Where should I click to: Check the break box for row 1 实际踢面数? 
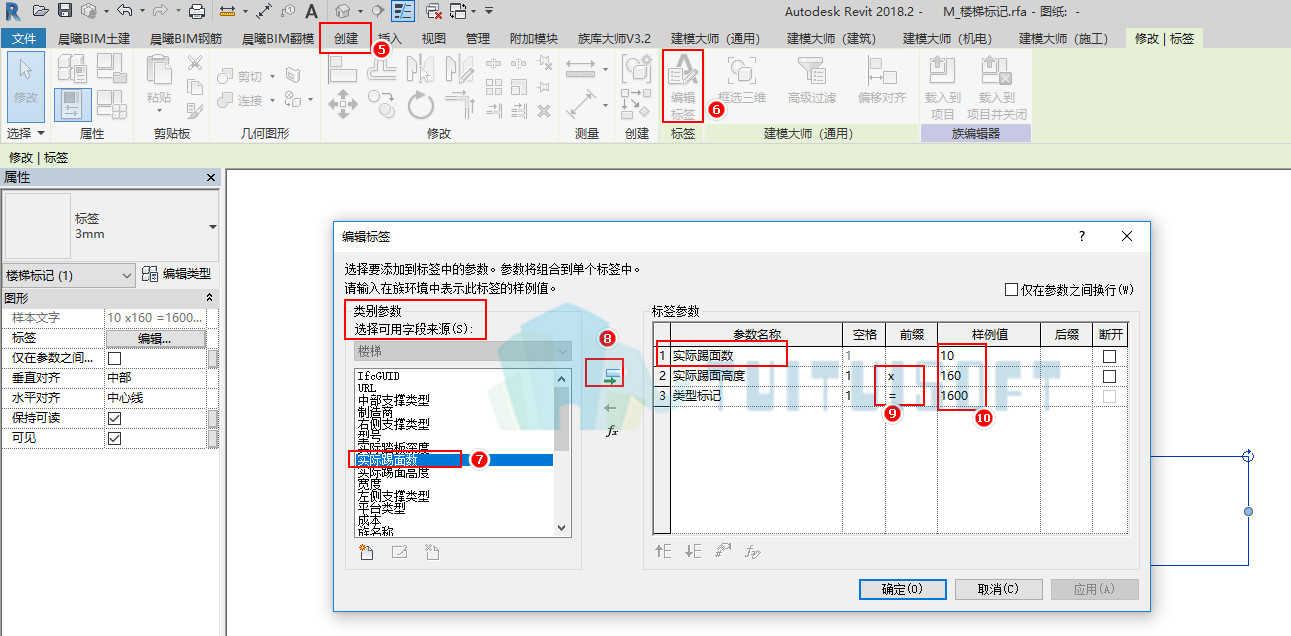point(1109,356)
